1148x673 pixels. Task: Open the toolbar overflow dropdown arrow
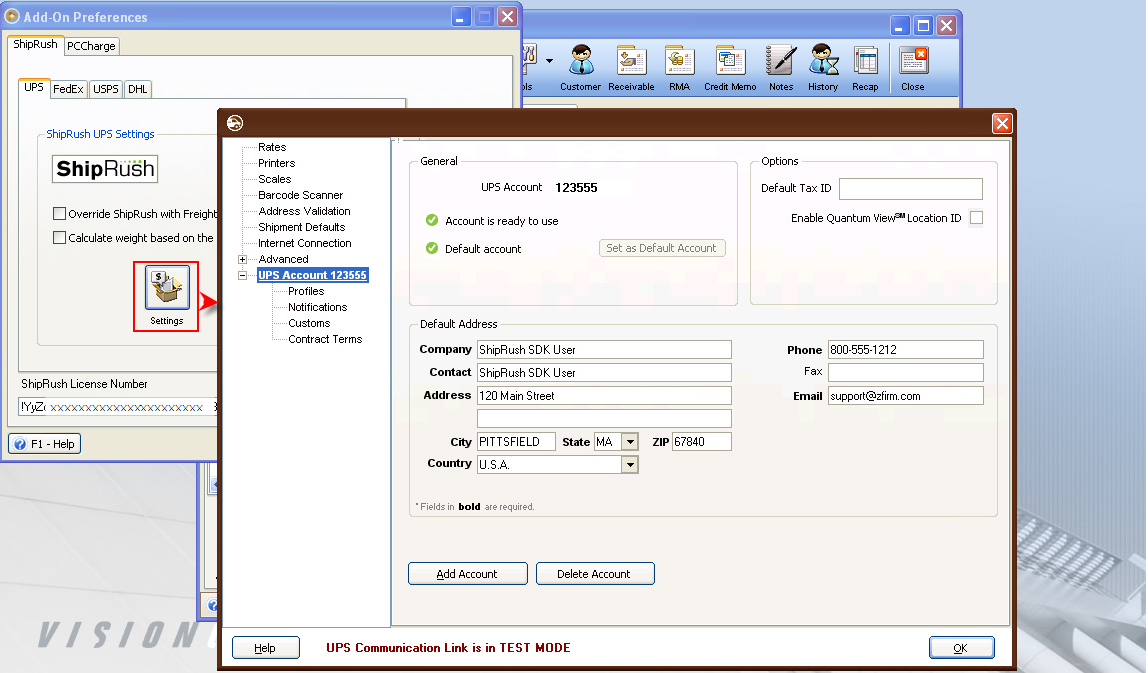[x=549, y=62]
